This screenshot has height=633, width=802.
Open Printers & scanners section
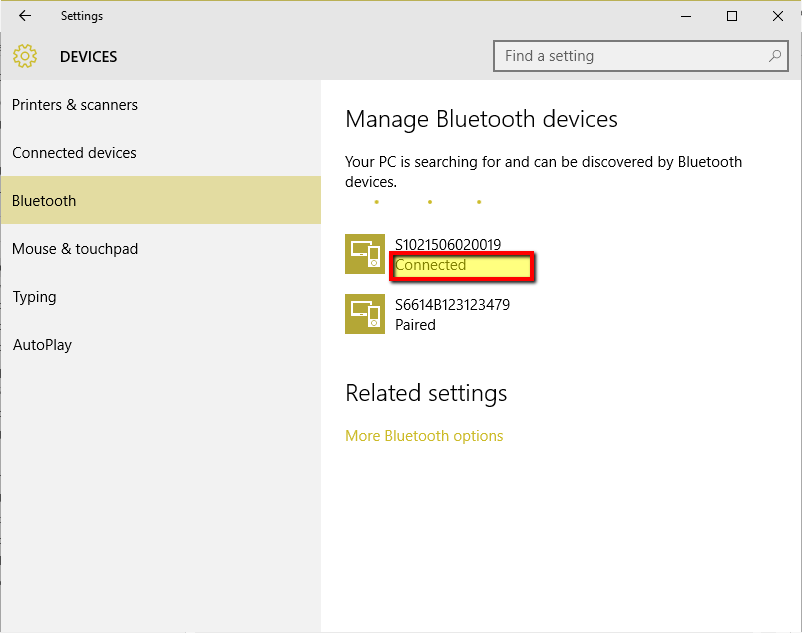75,105
